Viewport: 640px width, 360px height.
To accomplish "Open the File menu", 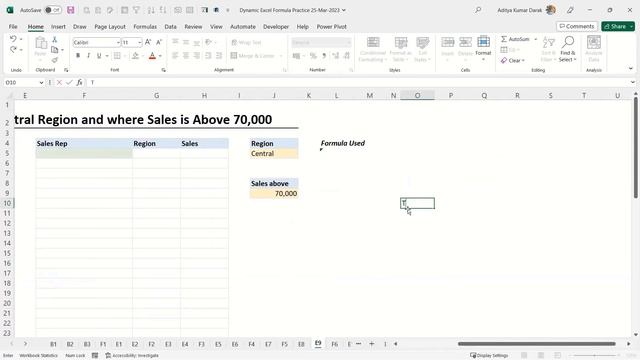I will coord(13,27).
